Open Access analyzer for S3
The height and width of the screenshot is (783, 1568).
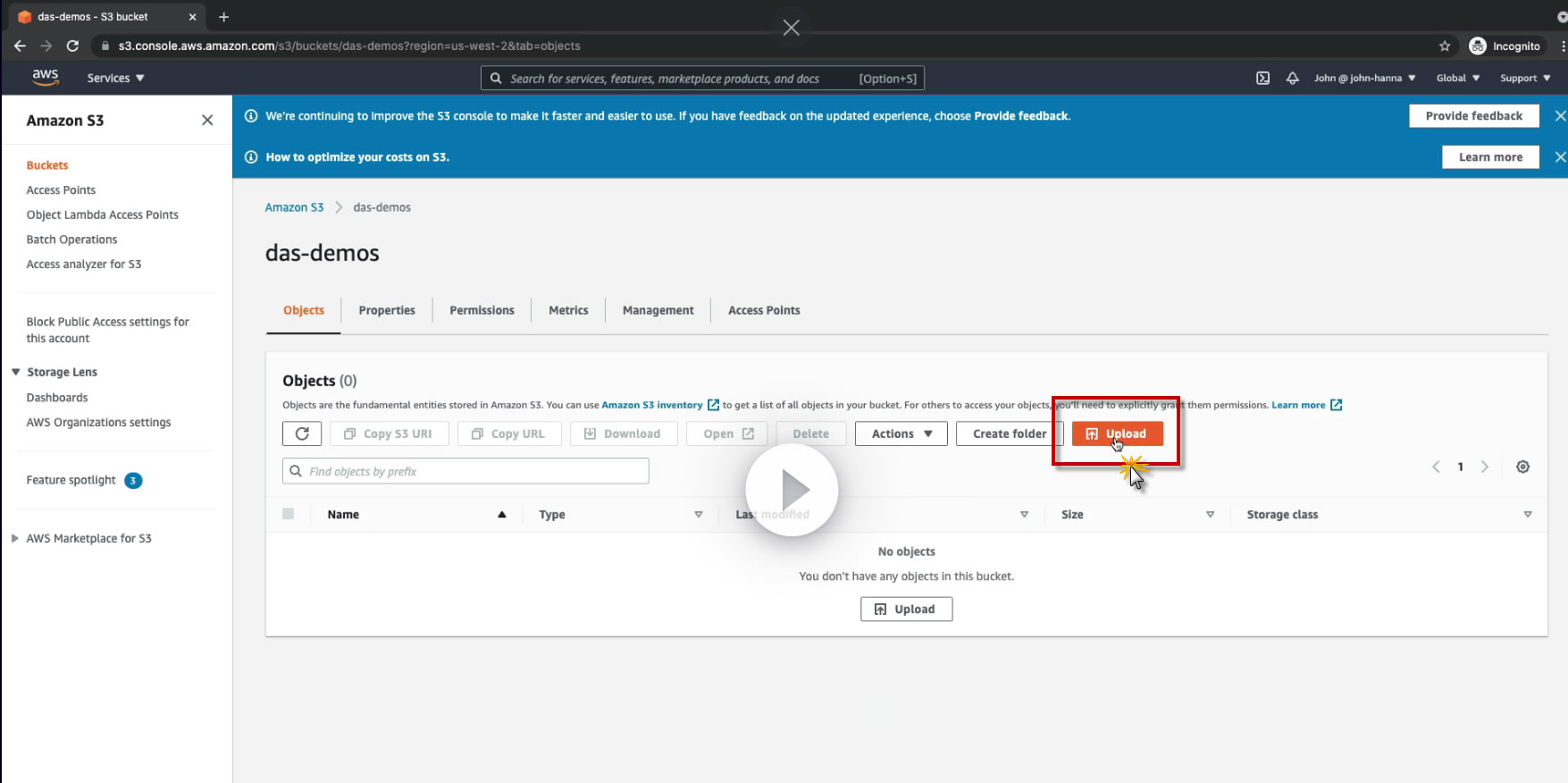click(84, 265)
